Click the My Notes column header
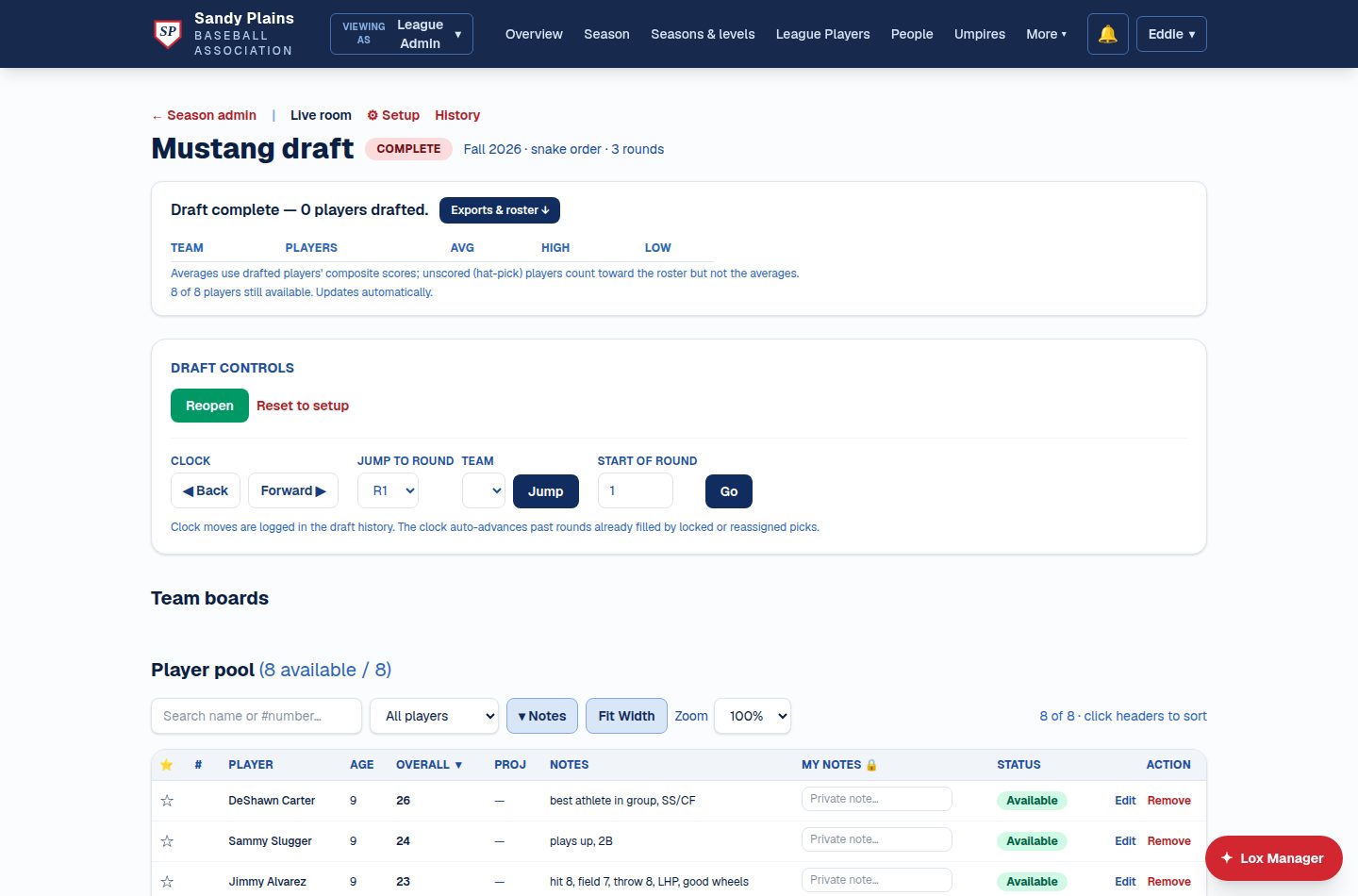This screenshot has height=896, width=1358. 839,765
